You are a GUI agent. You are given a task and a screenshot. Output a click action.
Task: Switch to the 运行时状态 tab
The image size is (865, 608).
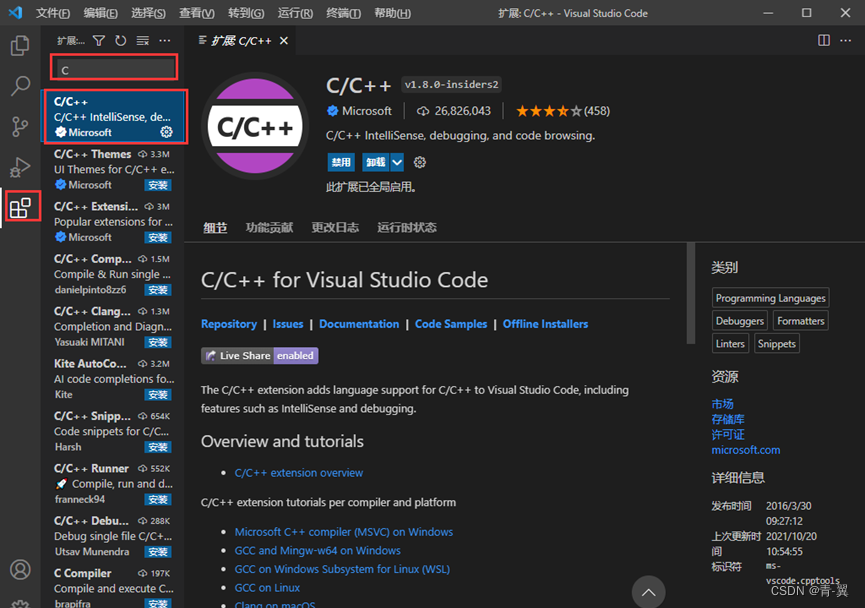click(x=407, y=227)
